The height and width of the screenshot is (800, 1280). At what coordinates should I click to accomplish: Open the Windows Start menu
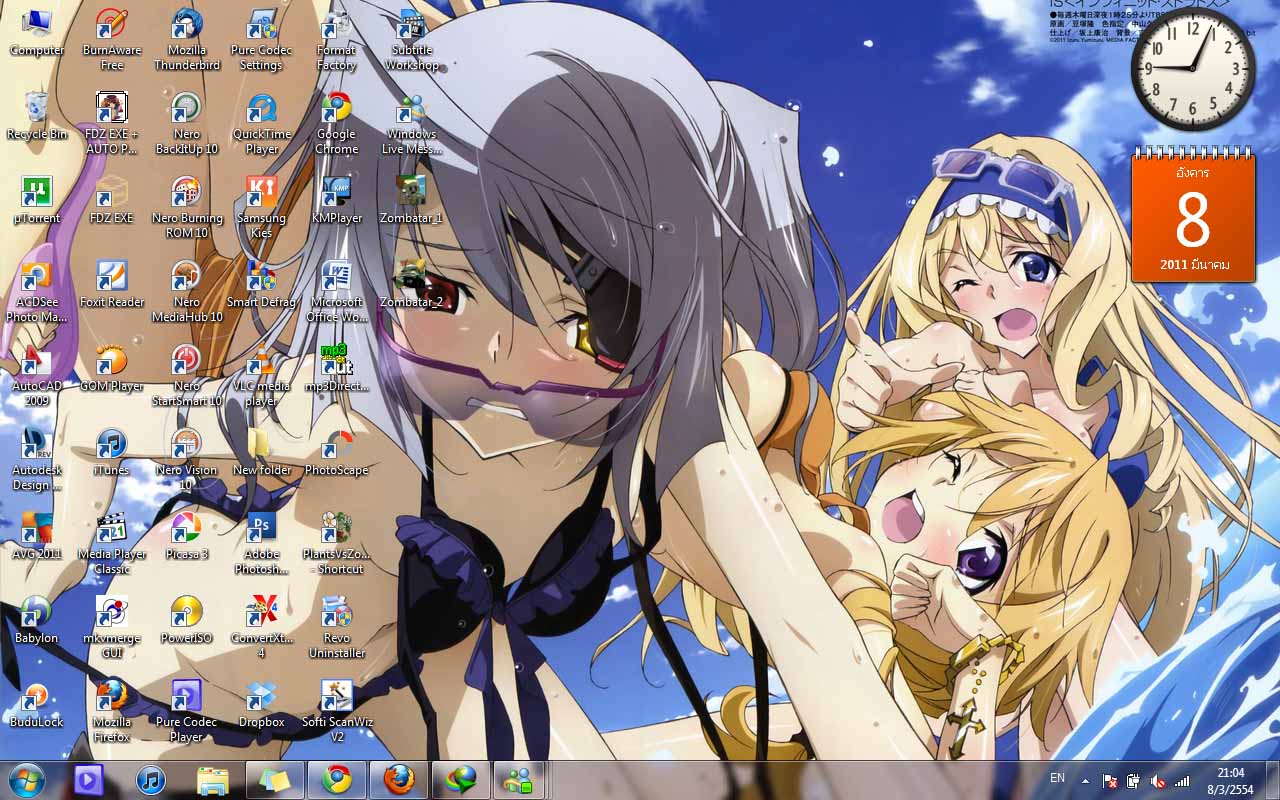(x=27, y=779)
